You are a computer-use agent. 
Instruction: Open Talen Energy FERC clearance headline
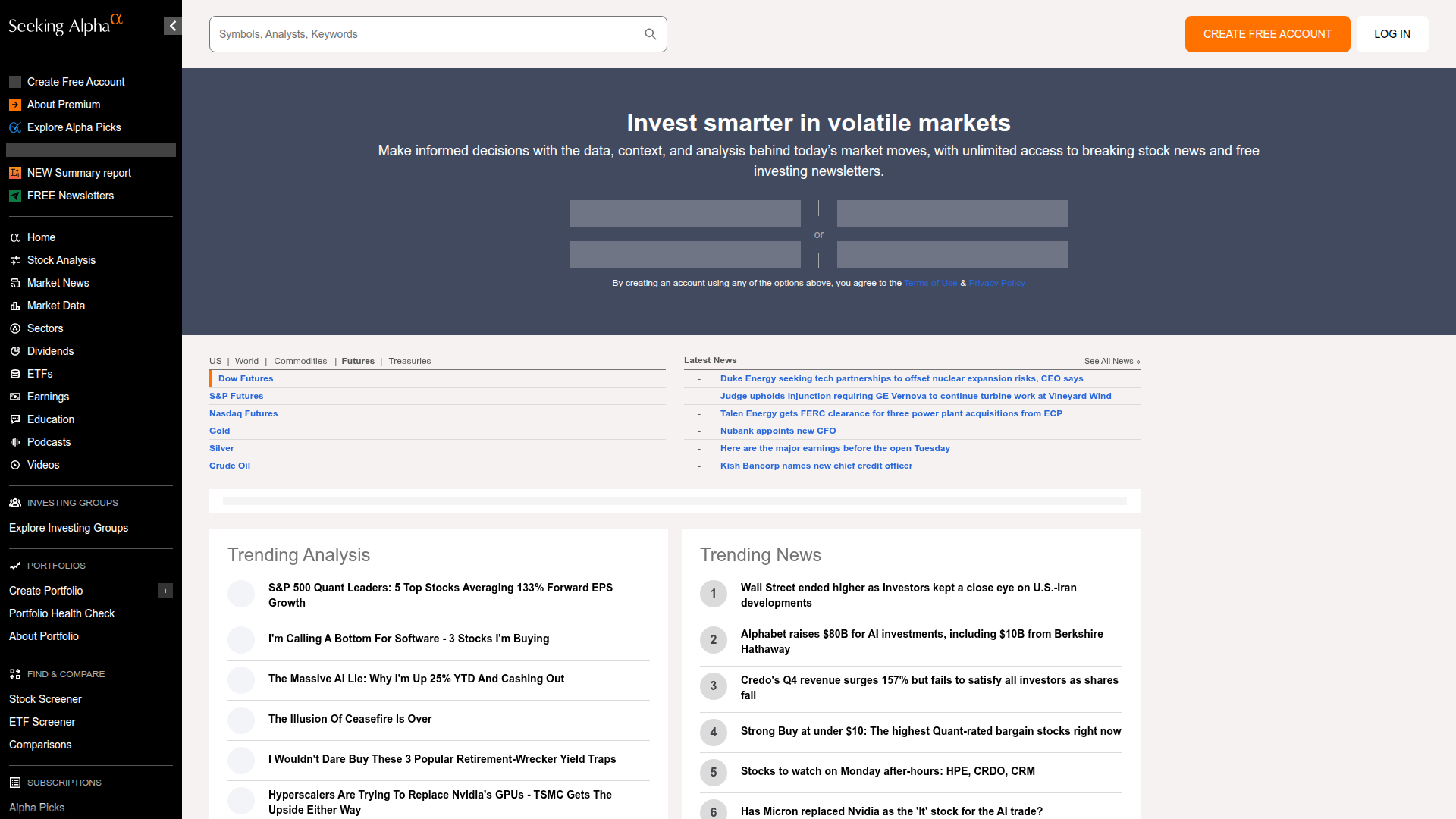click(x=891, y=413)
